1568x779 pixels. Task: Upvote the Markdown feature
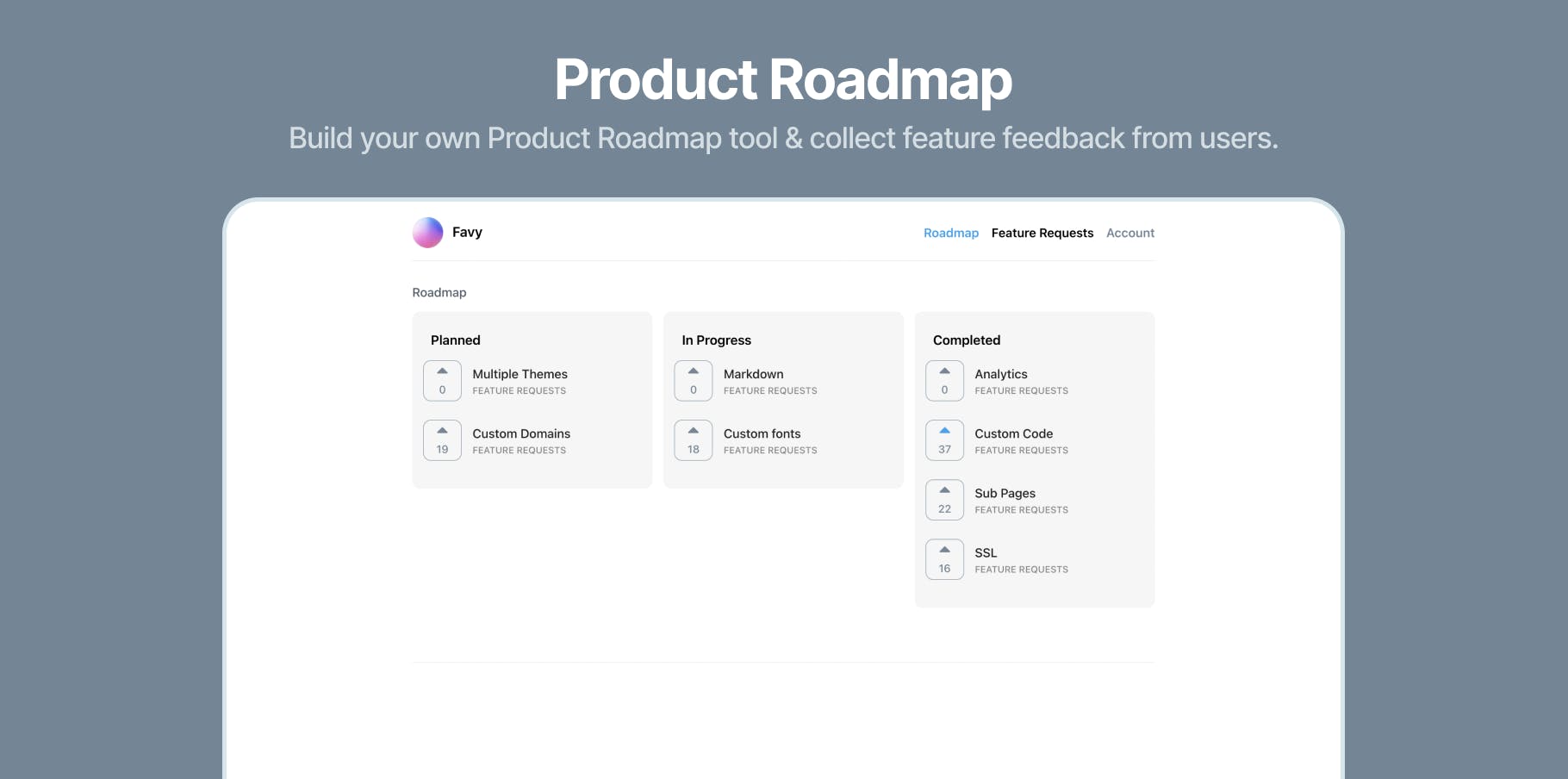pyautogui.click(x=694, y=381)
